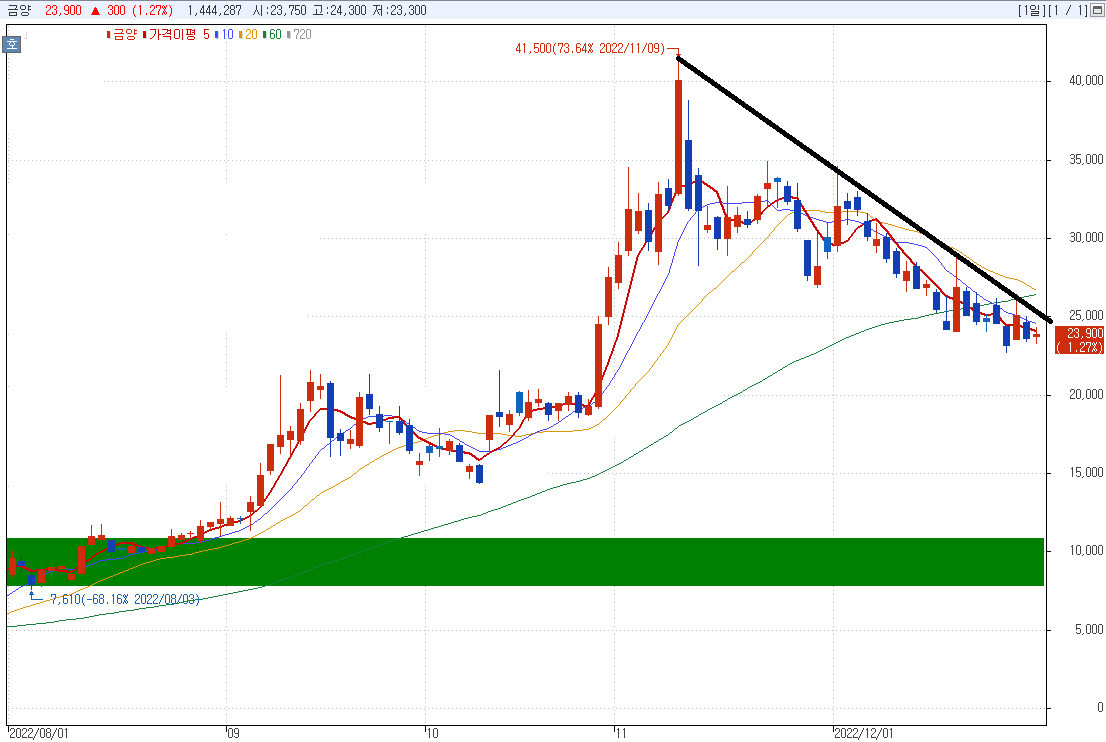The height and width of the screenshot is (742, 1106).
Task: Click the 41,500 high point annotation
Action: click(590, 49)
